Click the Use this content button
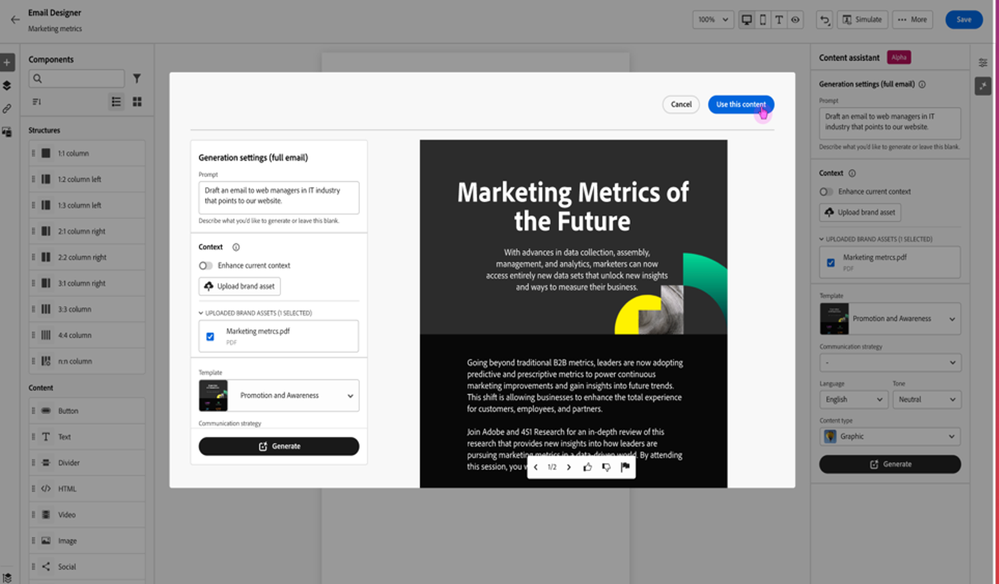999x584 pixels. pyautogui.click(x=740, y=104)
